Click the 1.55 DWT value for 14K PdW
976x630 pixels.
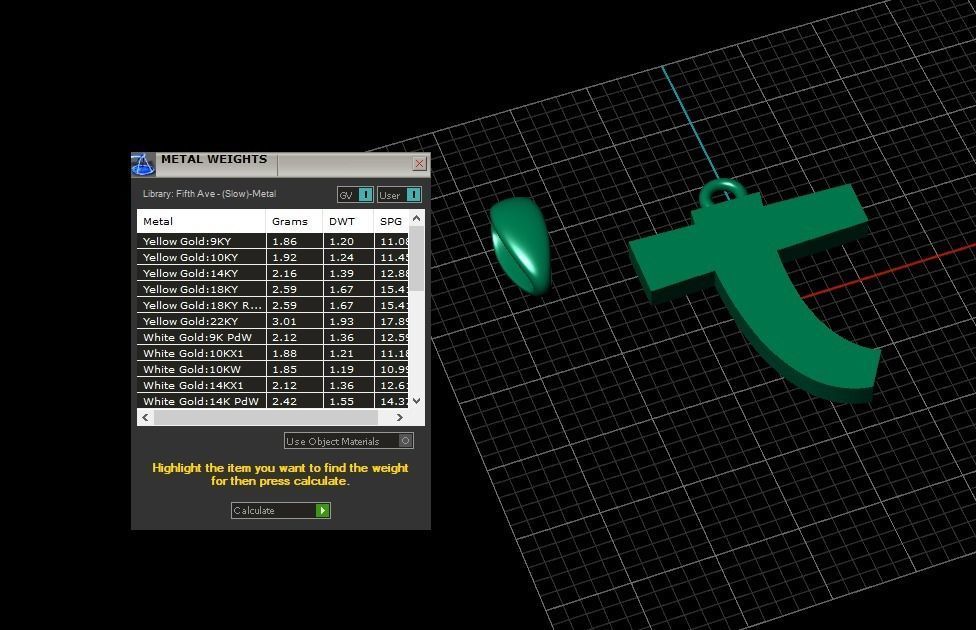click(341, 402)
